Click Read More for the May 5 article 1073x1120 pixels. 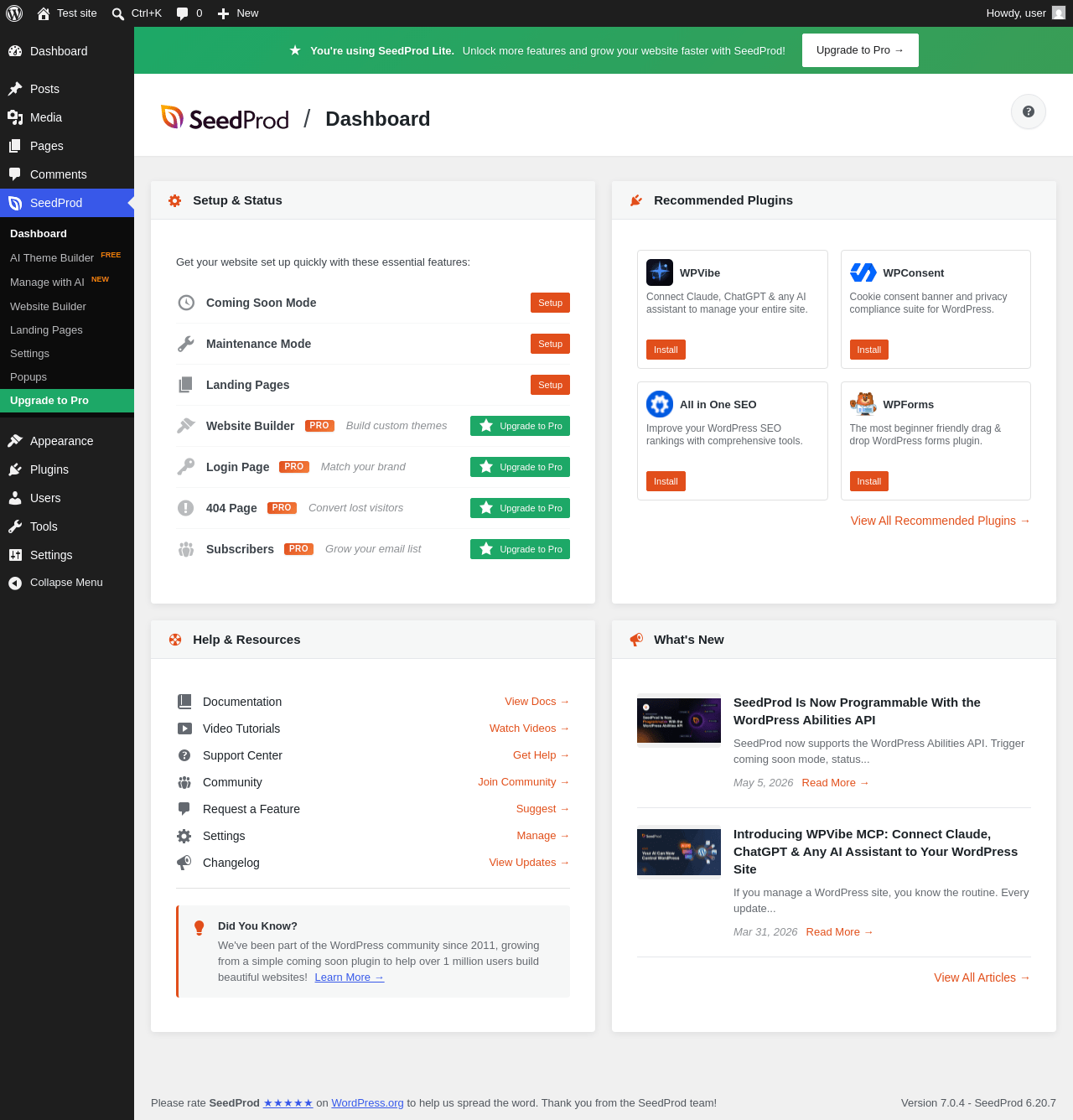(836, 783)
